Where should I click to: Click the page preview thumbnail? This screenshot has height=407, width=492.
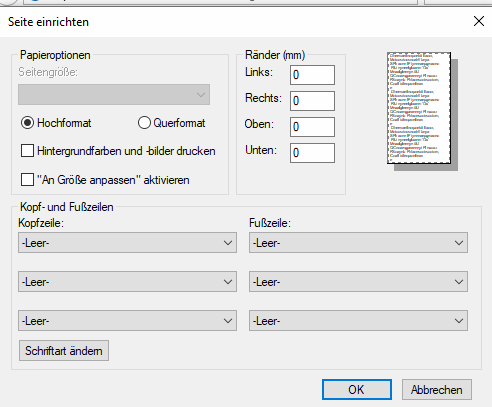tap(422, 111)
